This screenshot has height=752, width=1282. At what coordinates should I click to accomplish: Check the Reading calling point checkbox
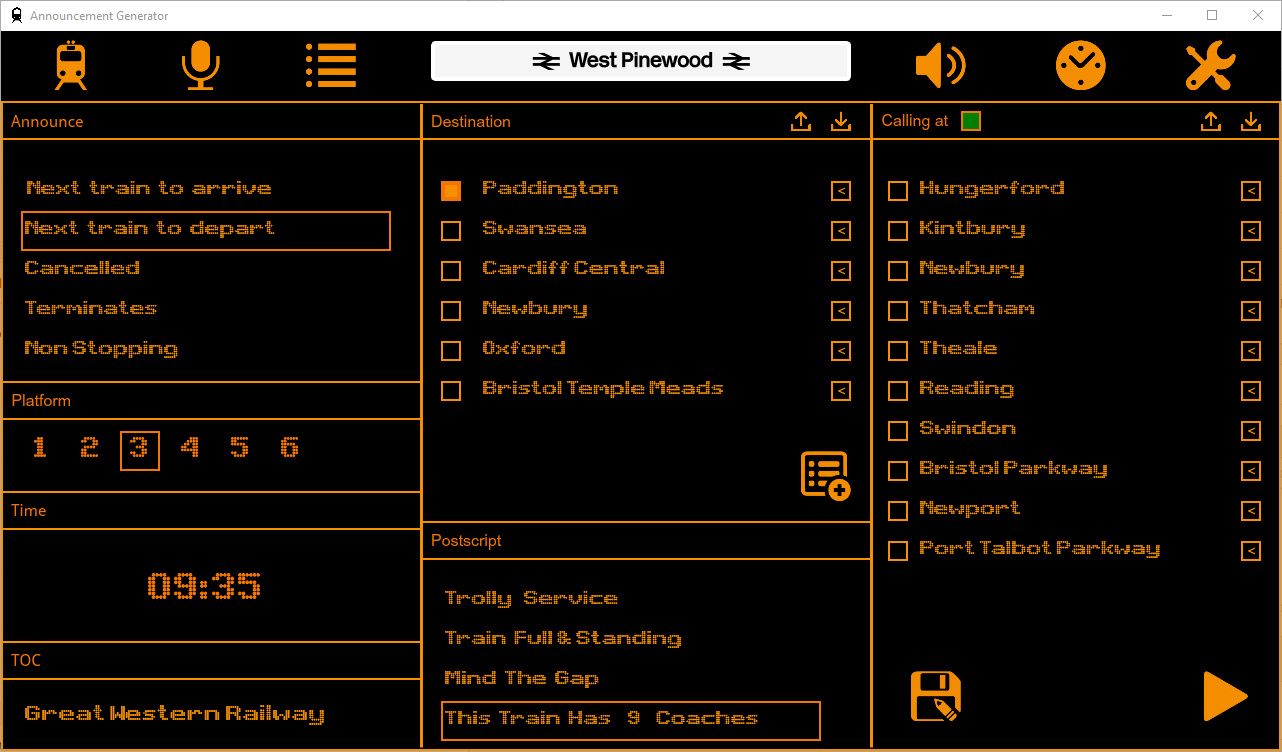(898, 391)
